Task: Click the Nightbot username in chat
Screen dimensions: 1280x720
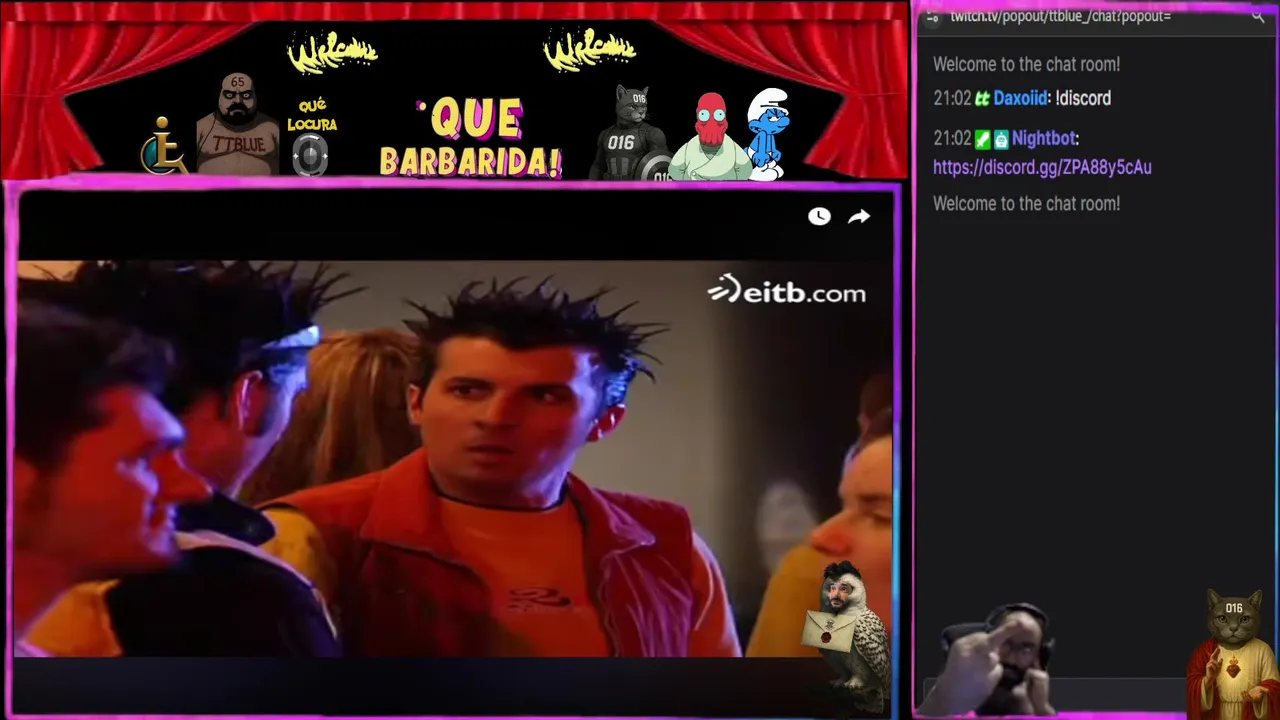Action: (1043, 138)
